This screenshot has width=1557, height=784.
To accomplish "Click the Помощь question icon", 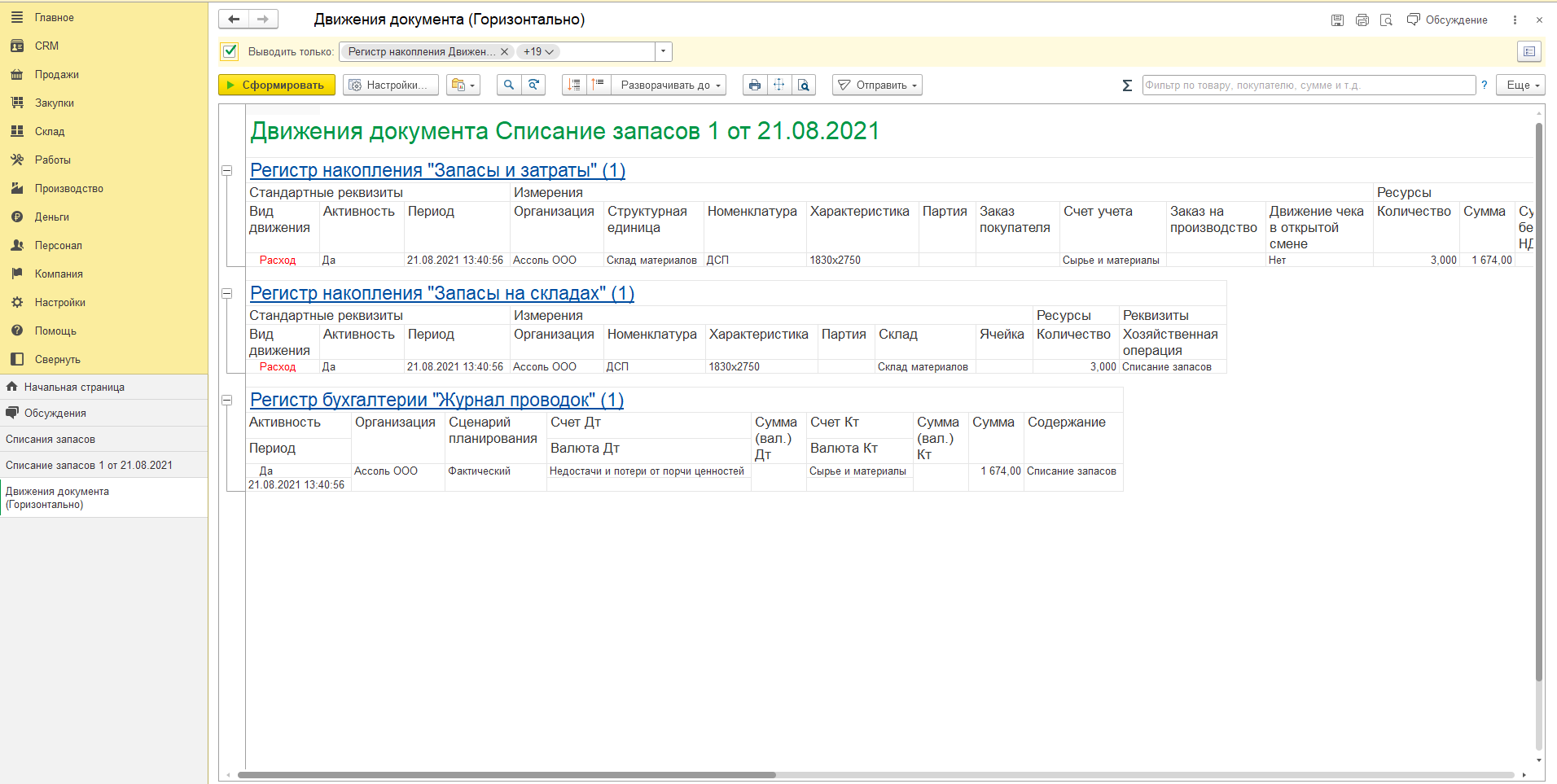I will 17,331.
